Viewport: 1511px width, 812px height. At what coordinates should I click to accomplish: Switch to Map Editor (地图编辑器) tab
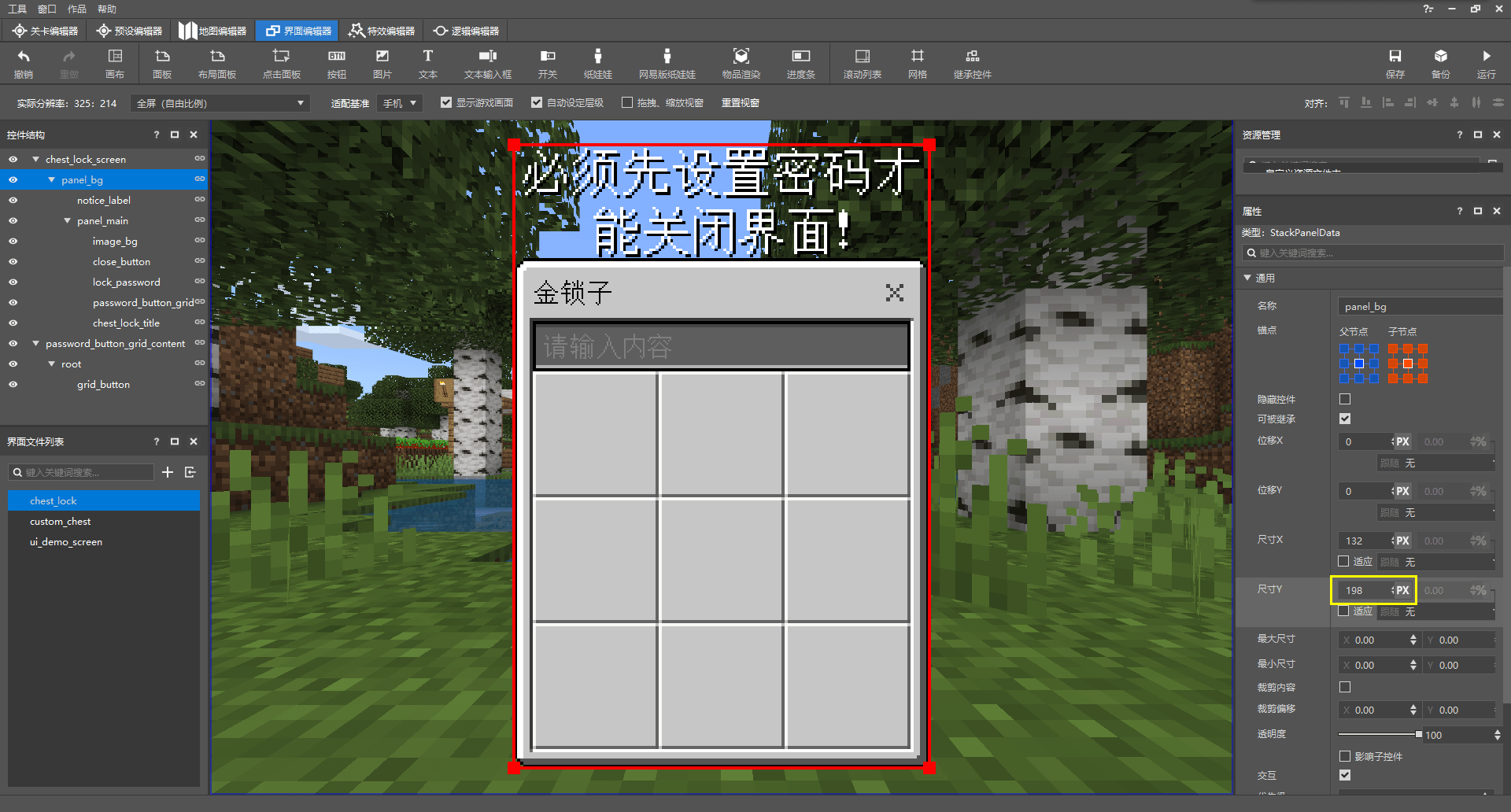pos(212,31)
